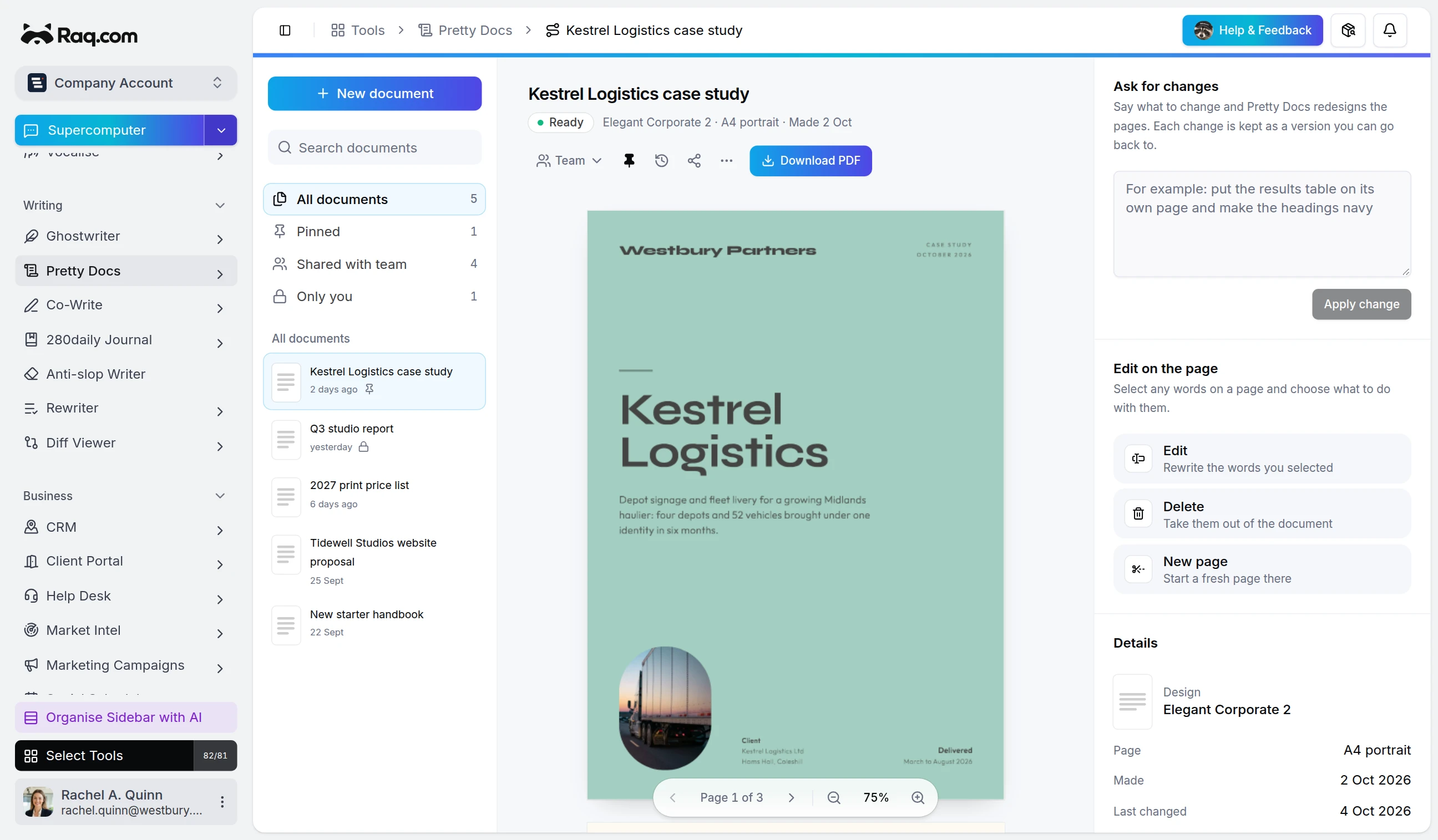Click New document button
The width and height of the screenshot is (1438, 840).
(374, 94)
